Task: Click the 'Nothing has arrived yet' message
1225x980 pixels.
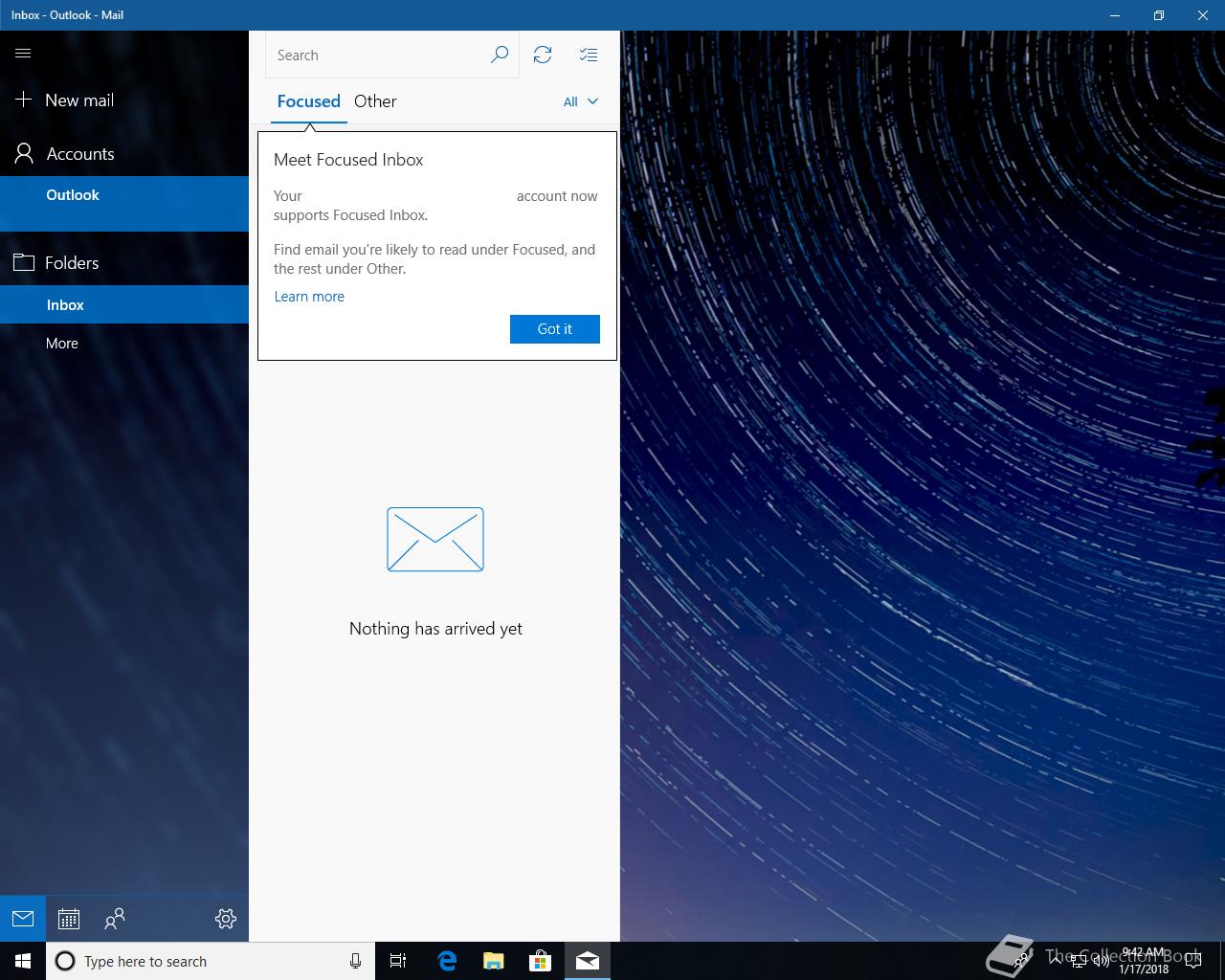Action: click(x=435, y=629)
